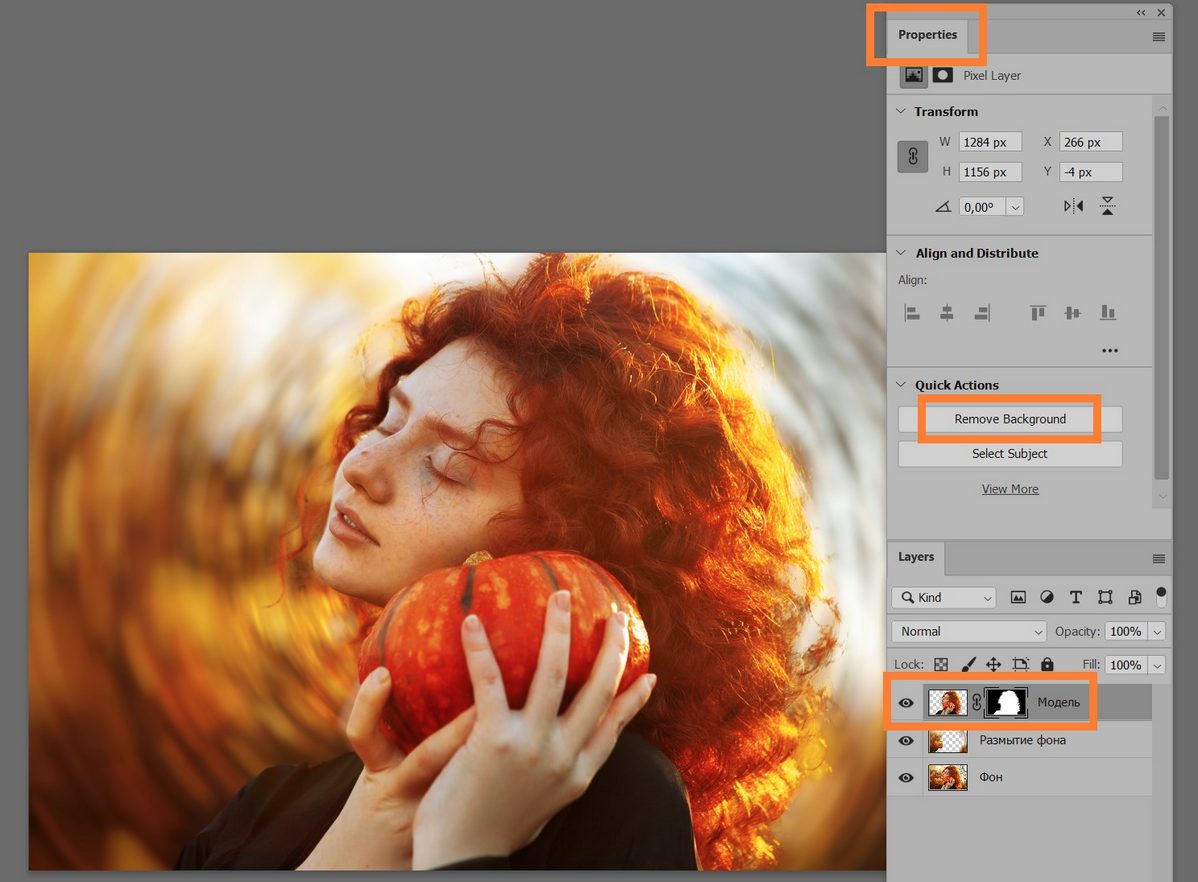Viewport: 1198px width, 882px height.
Task: Collapse the Quick Actions section
Action: [x=901, y=384]
